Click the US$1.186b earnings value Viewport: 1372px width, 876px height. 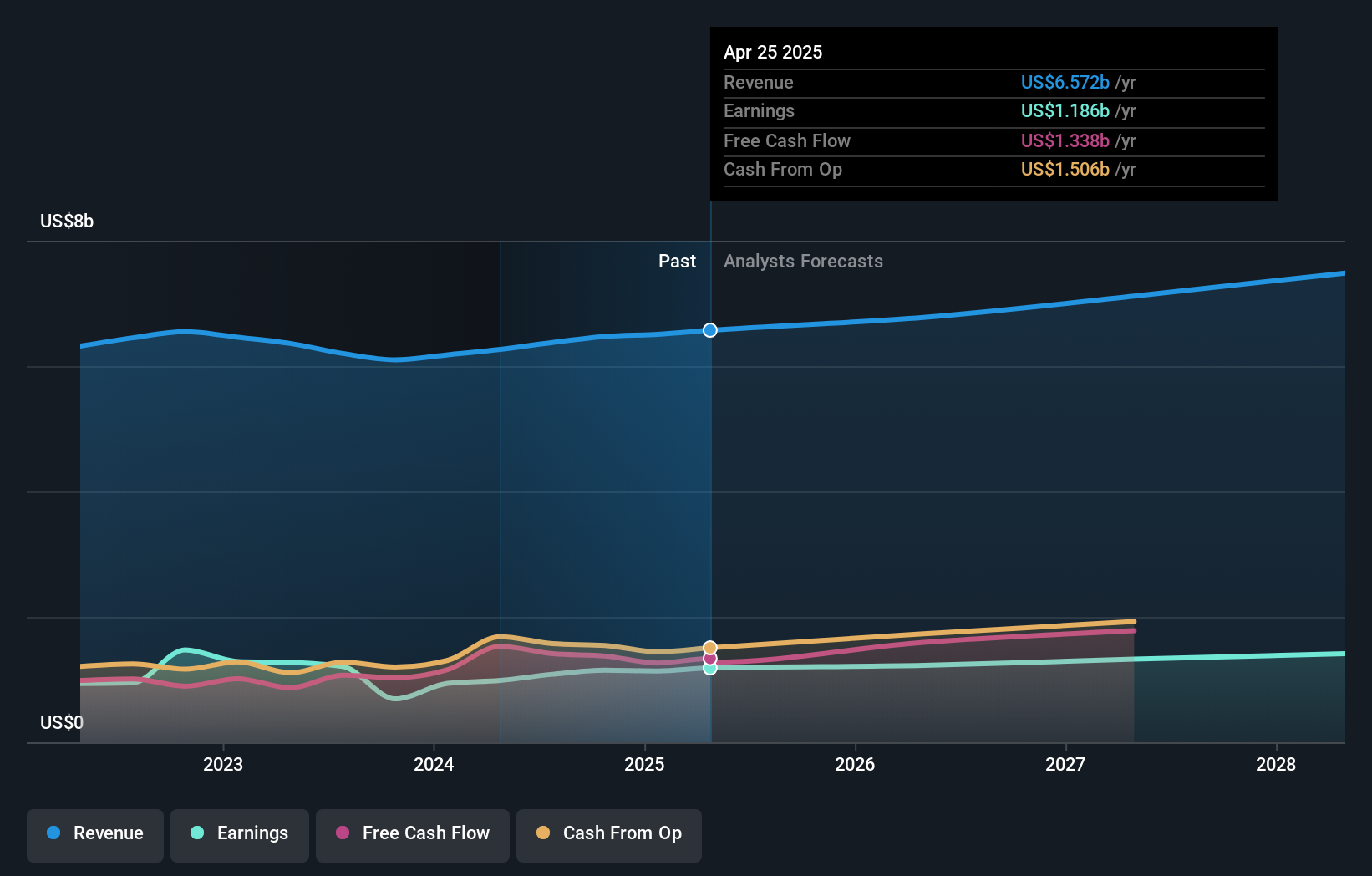tap(1065, 110)
